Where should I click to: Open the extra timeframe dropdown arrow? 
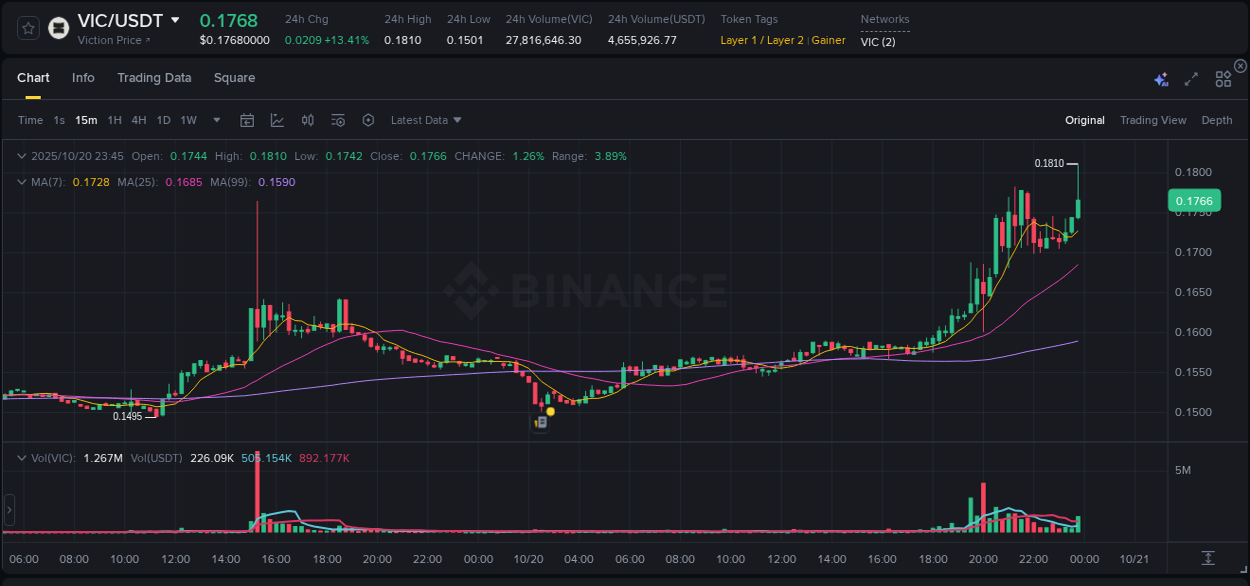click(216, 119)
